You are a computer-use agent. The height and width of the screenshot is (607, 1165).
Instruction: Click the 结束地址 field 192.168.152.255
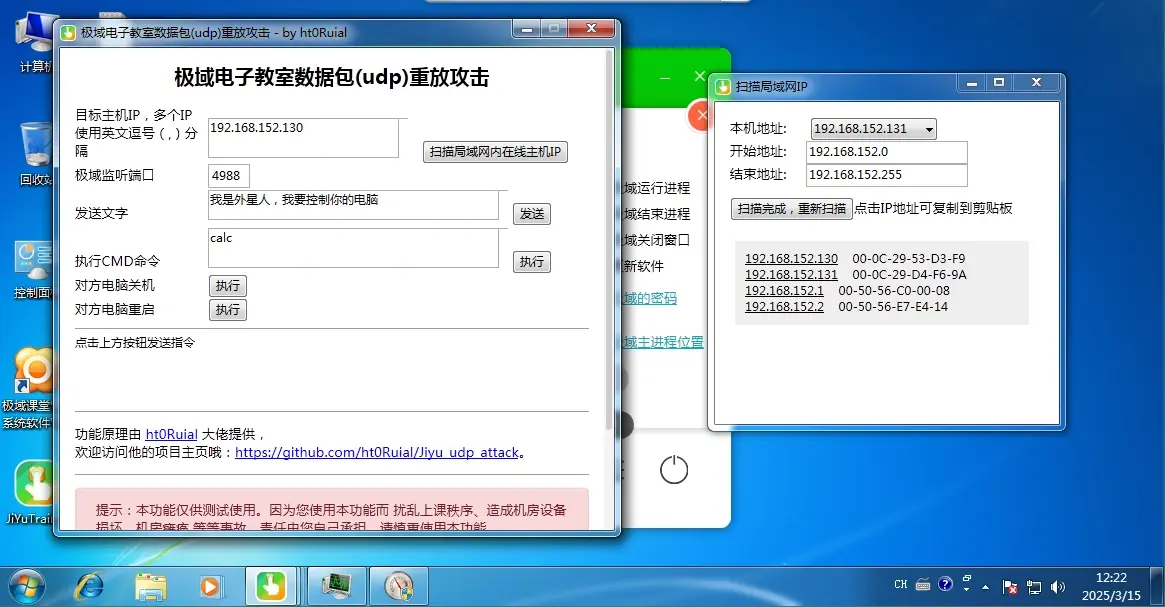(x=886, y=175)
